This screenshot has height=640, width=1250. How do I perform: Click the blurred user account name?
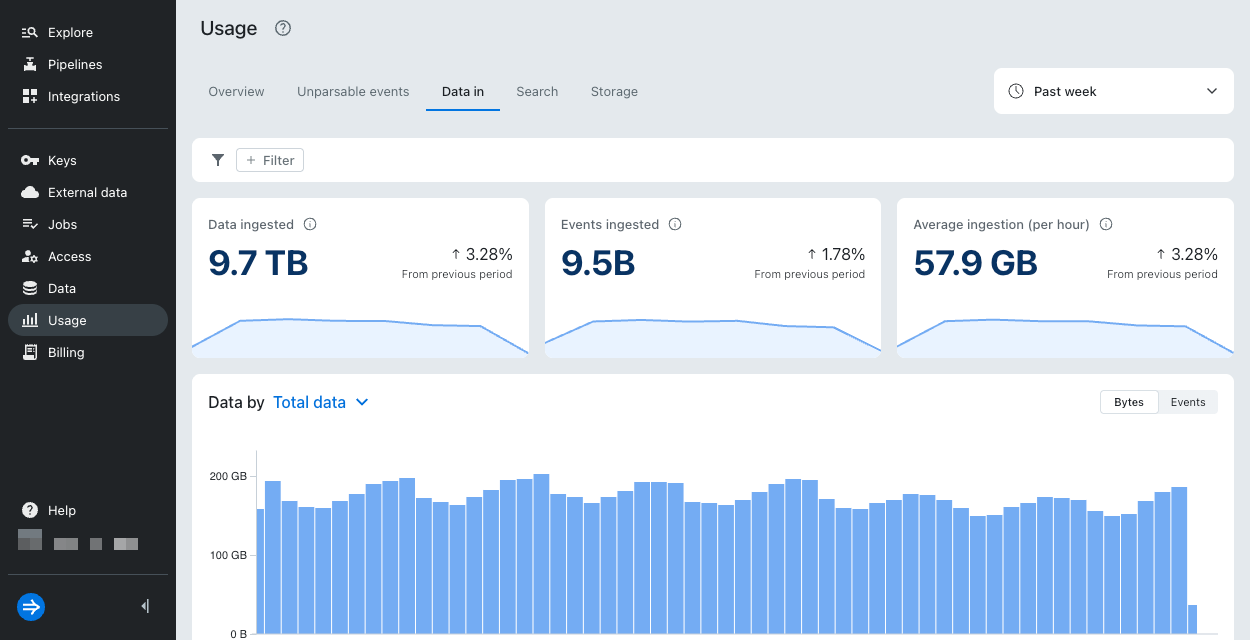pos(78,543)
